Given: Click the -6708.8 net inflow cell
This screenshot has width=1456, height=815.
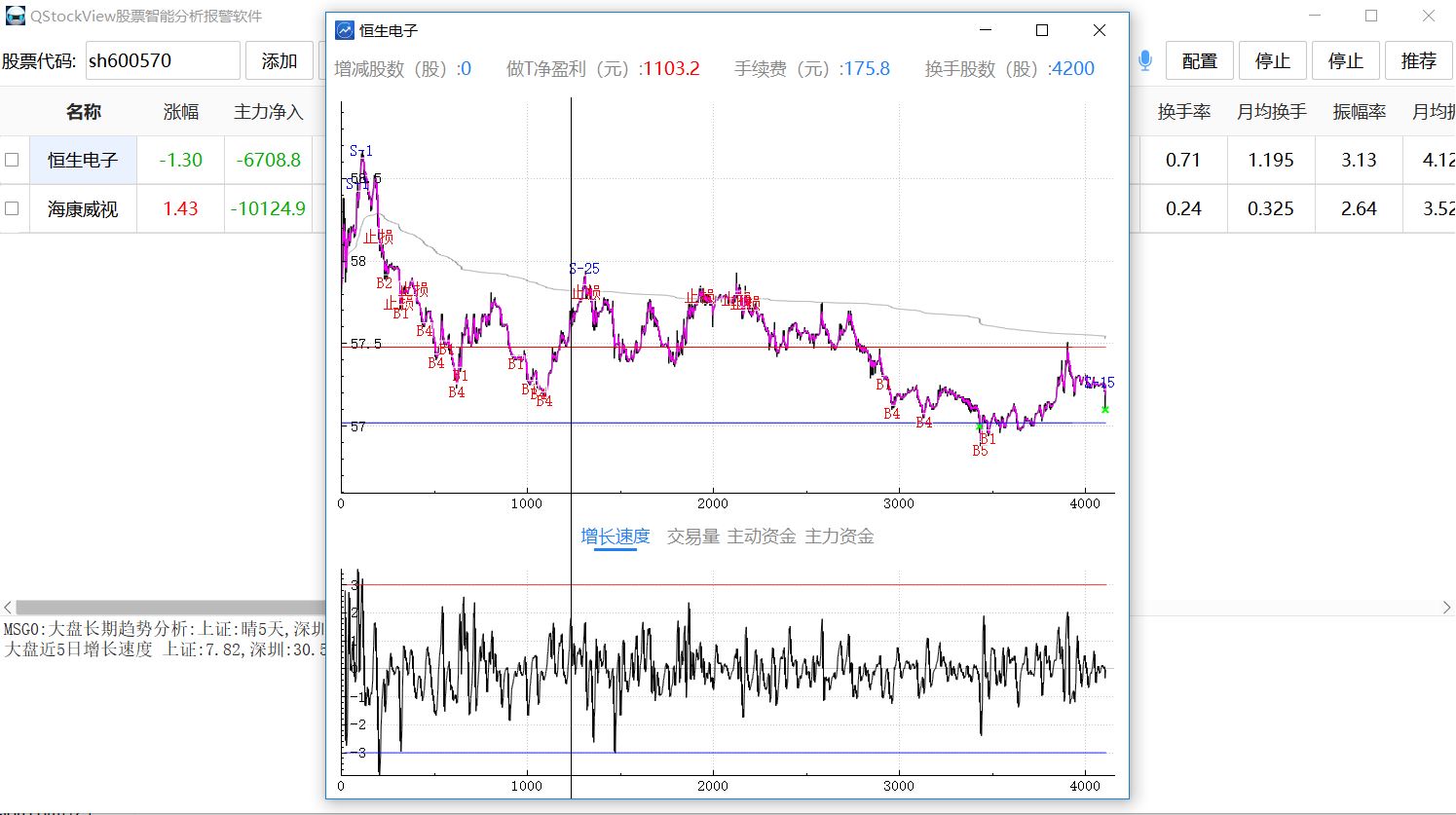Looking at the screenshot, I should [x=269, y=160].
